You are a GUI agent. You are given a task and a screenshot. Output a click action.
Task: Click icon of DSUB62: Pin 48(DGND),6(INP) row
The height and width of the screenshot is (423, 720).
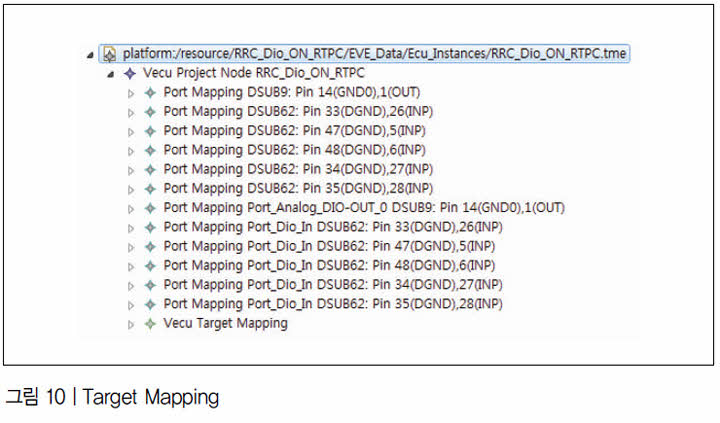150,150
